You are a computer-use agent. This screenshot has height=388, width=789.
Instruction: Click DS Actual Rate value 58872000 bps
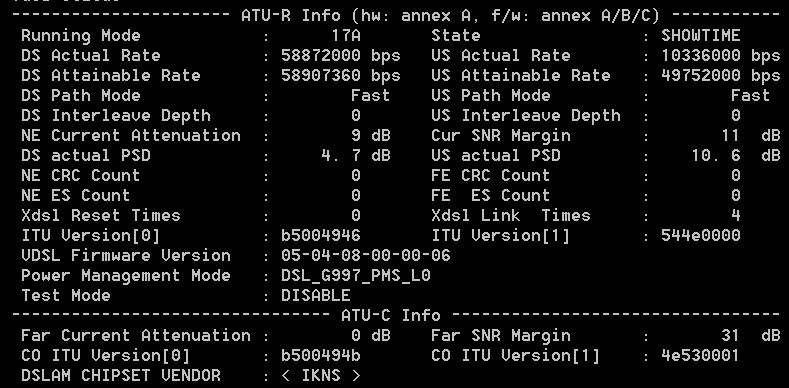(341, 56)
